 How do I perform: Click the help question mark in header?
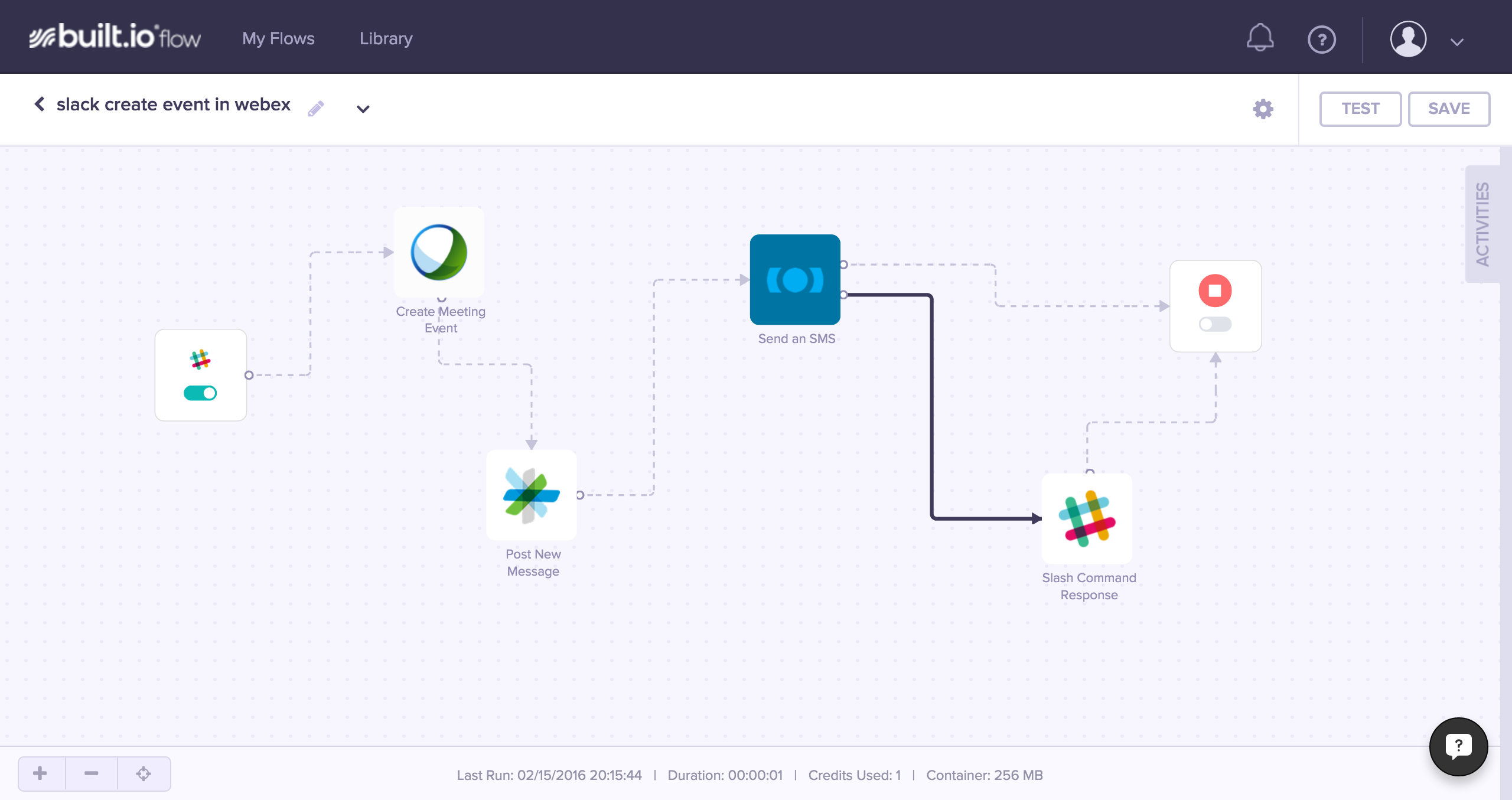coord(1321,40)
